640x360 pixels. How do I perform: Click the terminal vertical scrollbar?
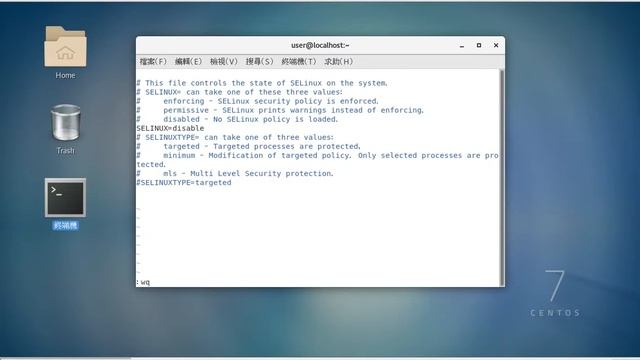pos(501,178)
